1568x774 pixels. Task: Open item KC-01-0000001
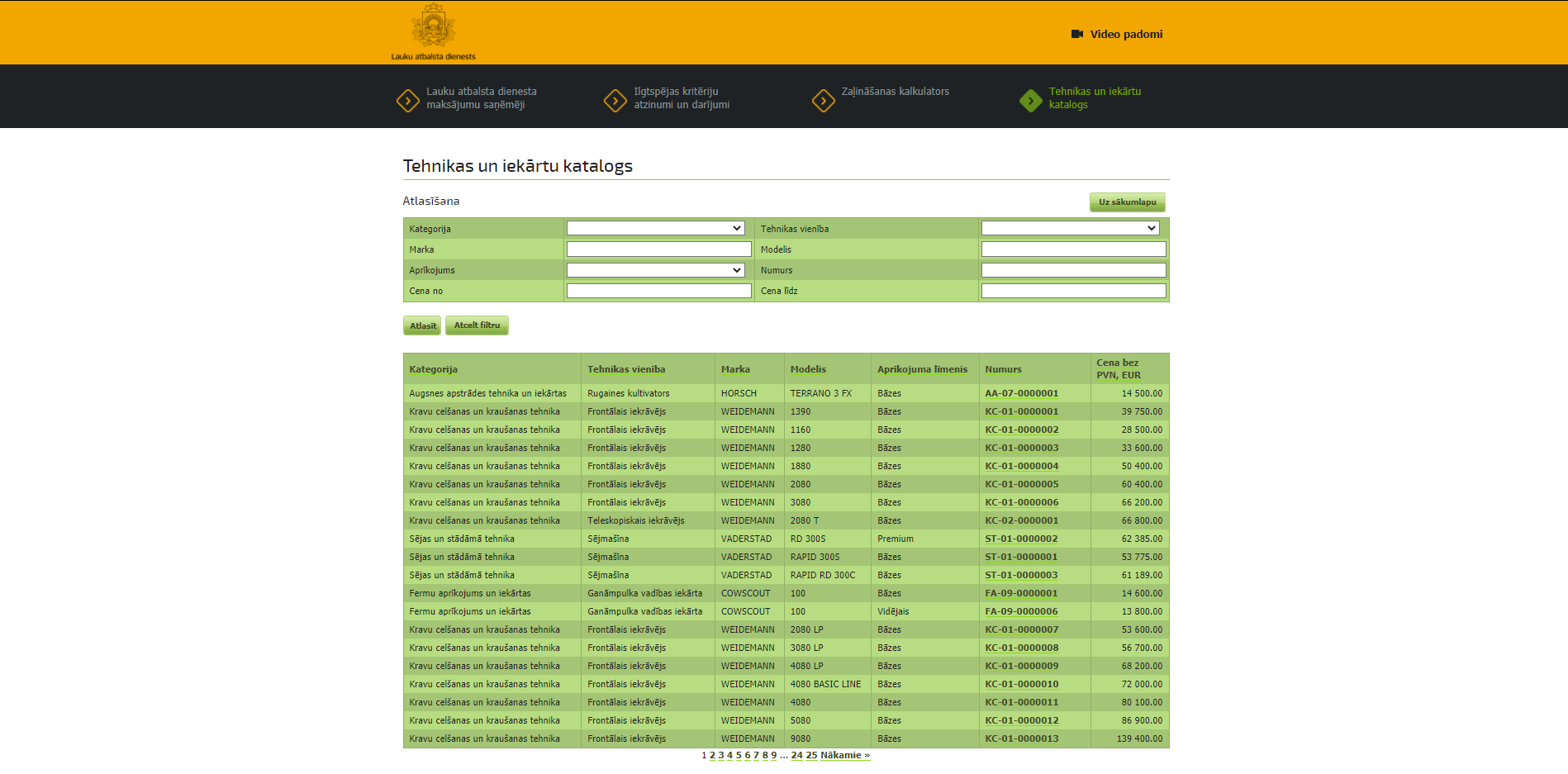click(x=1021, y=411)
